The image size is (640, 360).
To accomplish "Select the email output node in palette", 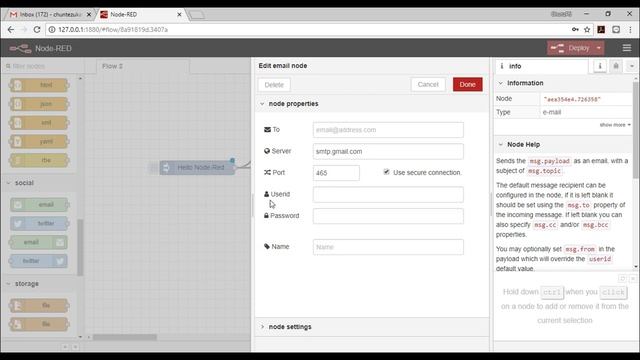I will pyautogui.click(x=38, y=242).
